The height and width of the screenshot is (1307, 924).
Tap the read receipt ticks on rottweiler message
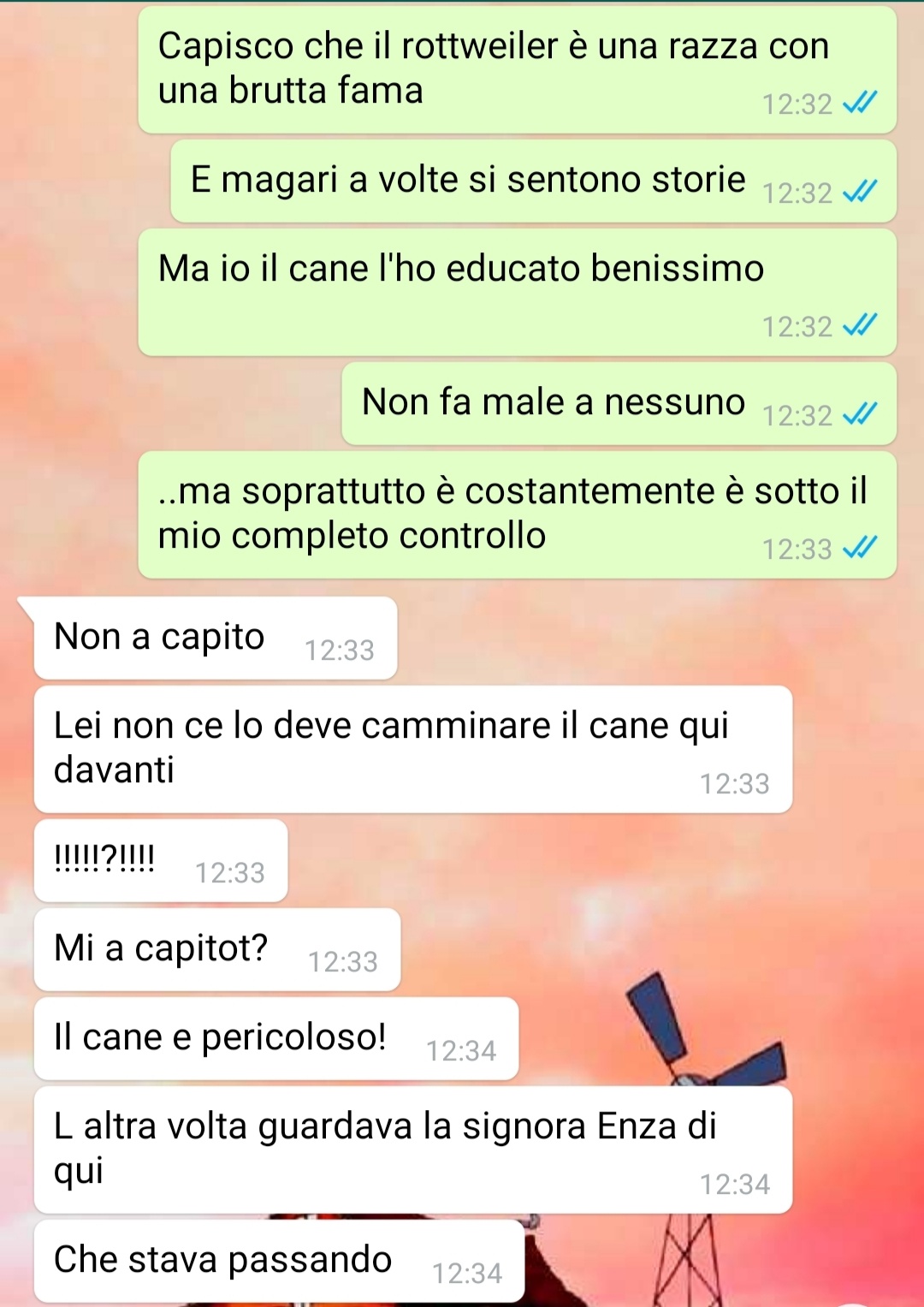click(x=860, y=104)
